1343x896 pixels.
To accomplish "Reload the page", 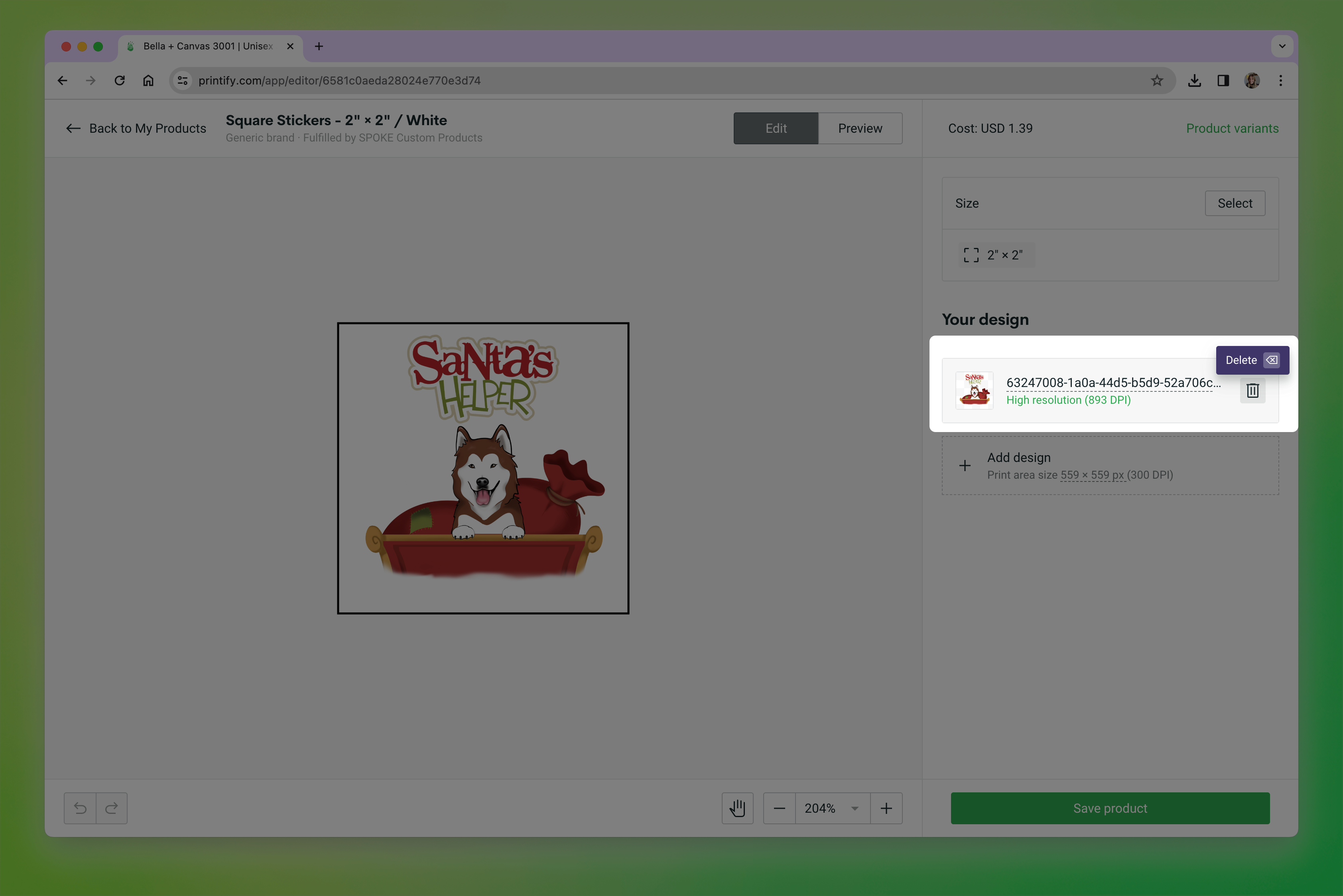I will pos(120,81).
